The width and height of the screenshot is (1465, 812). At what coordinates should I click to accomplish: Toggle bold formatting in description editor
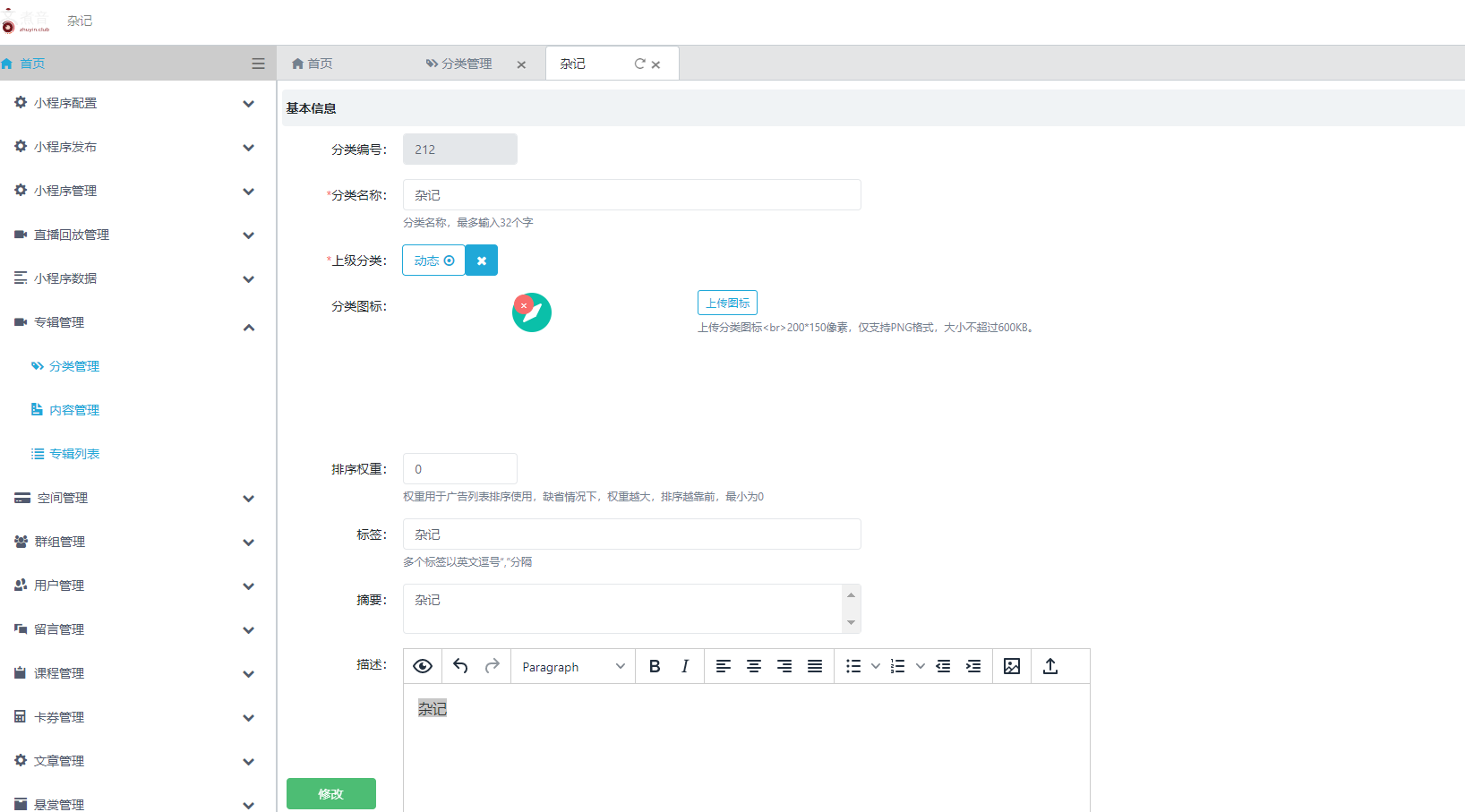click(x=655, y=666)
